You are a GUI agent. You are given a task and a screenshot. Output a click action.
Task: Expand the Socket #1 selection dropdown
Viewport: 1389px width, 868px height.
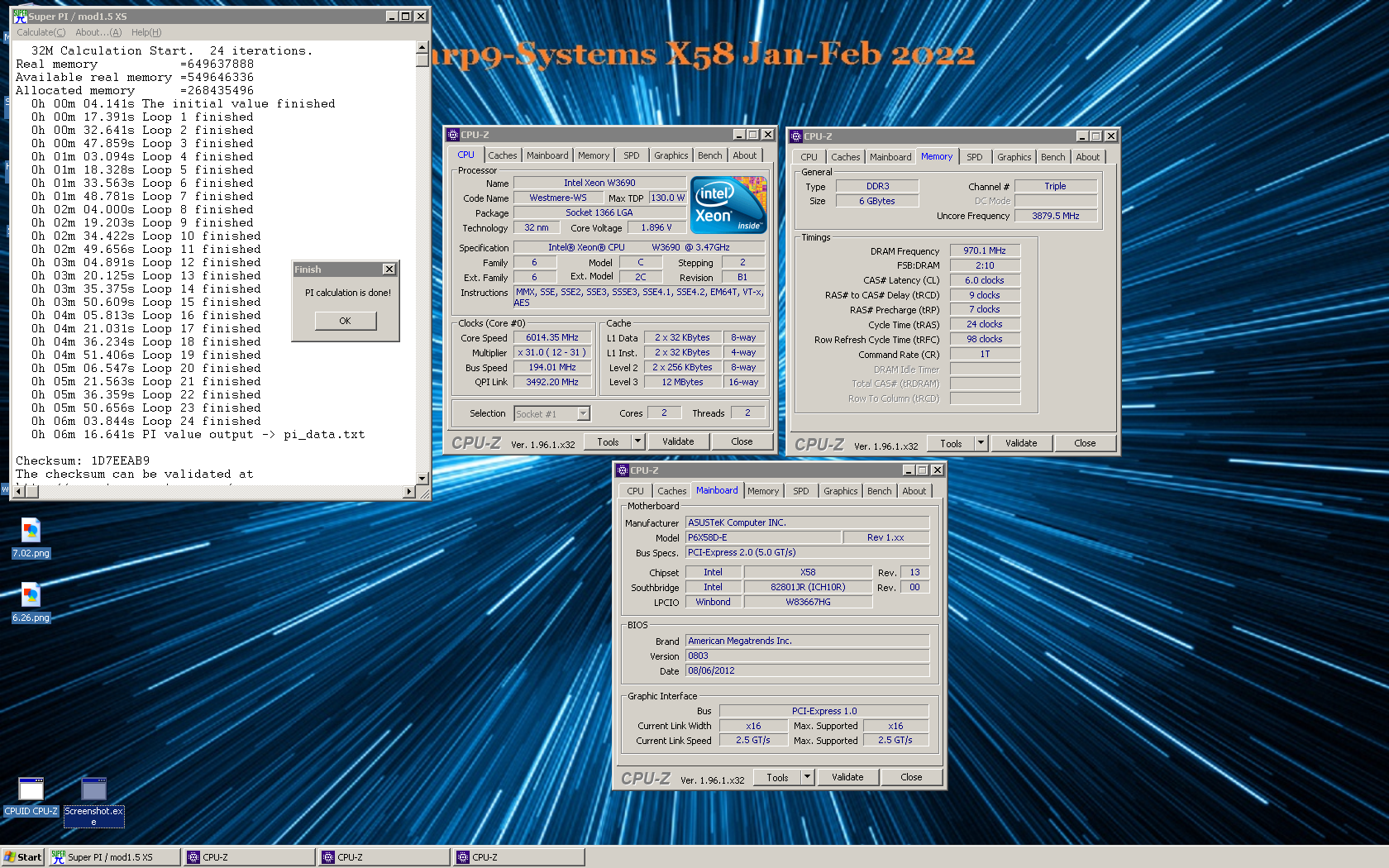(583, 413)
